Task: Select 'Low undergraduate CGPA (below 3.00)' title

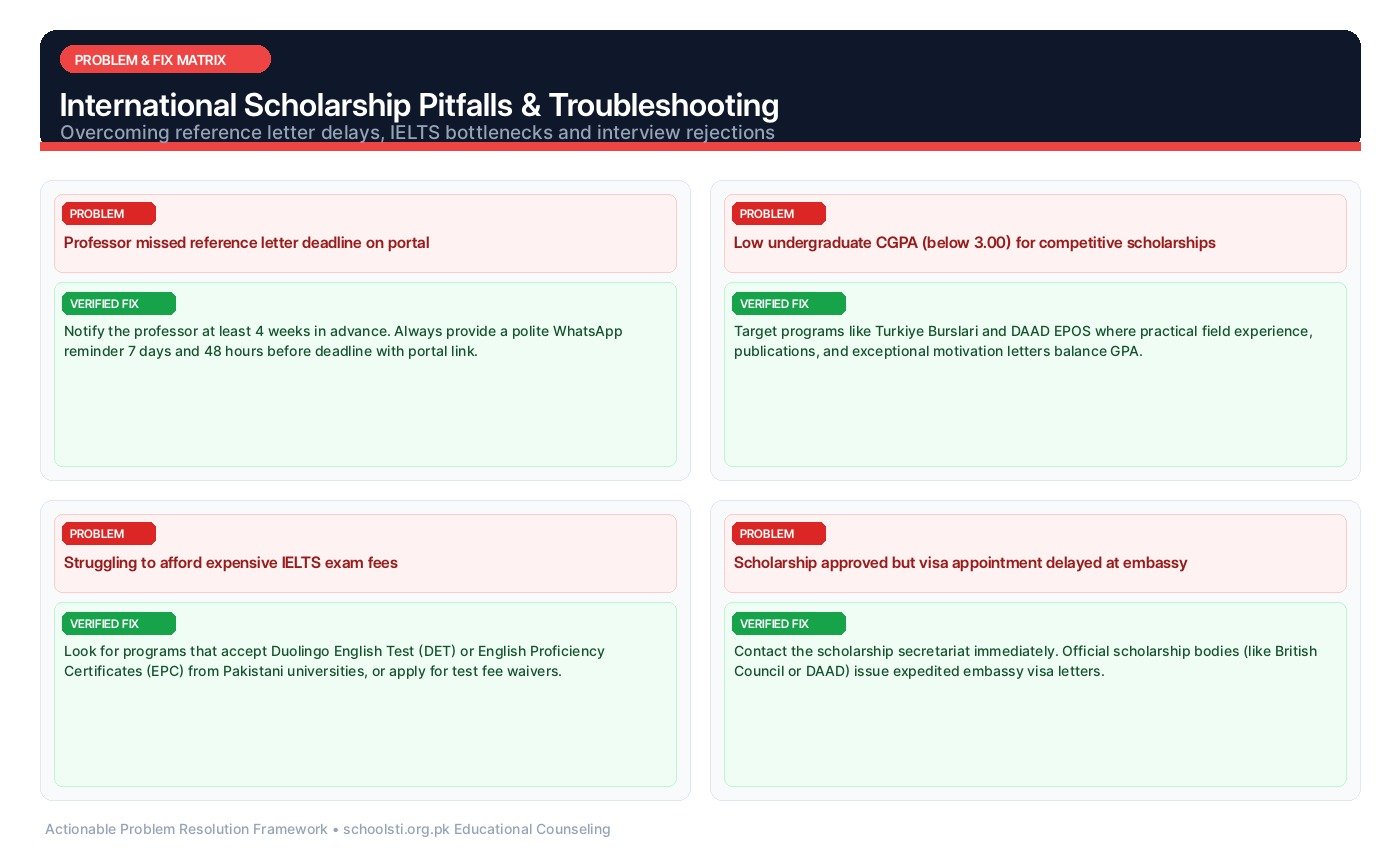Action: point(975,242)
